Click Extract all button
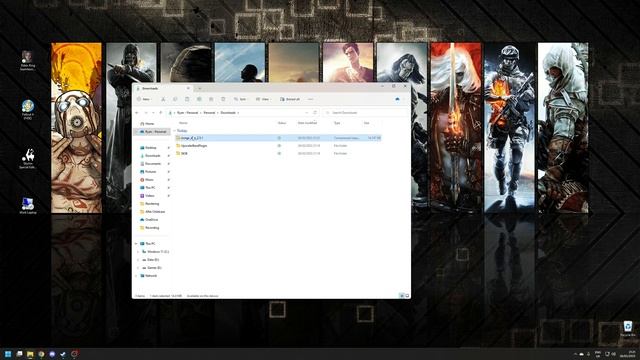This screenshot has width=640, height=360. [290, 99]
